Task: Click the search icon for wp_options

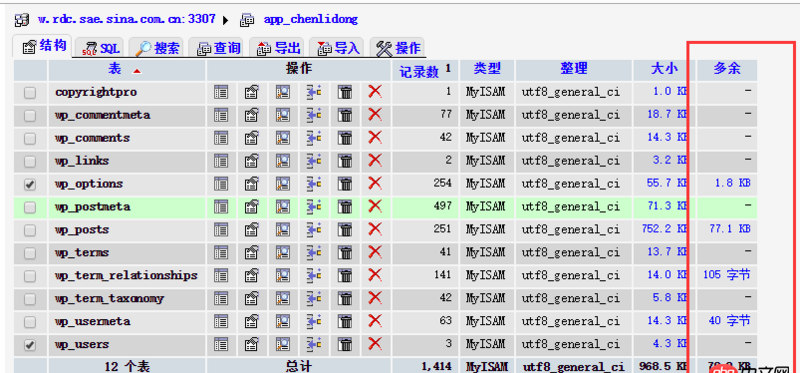Action: pyautogui.click(x=283, y=184)
